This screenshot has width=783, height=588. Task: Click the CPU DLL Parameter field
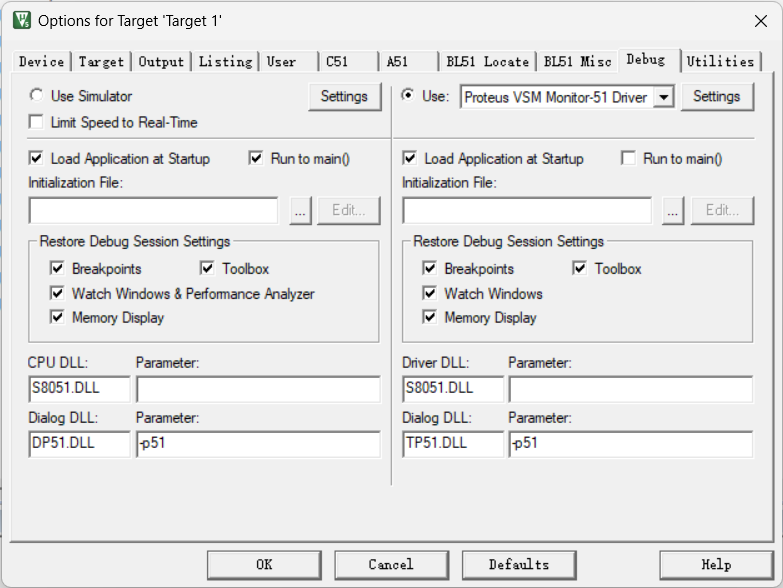[x=258, y=389]
